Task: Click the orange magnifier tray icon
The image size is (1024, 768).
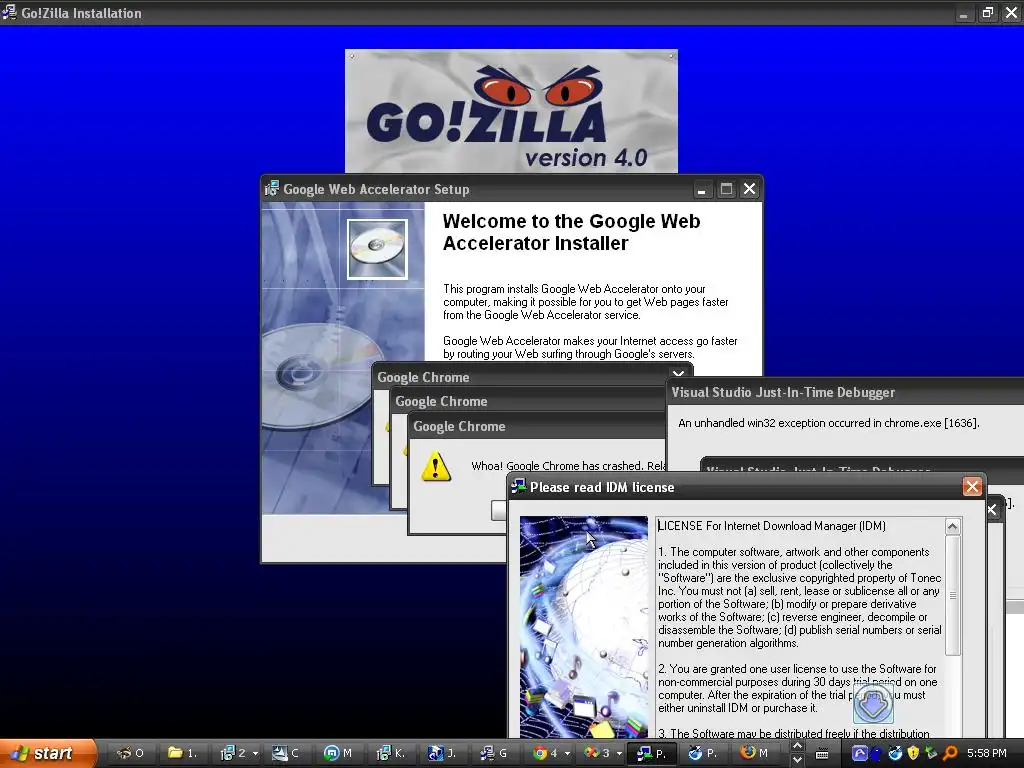Action: pos(950,754)
